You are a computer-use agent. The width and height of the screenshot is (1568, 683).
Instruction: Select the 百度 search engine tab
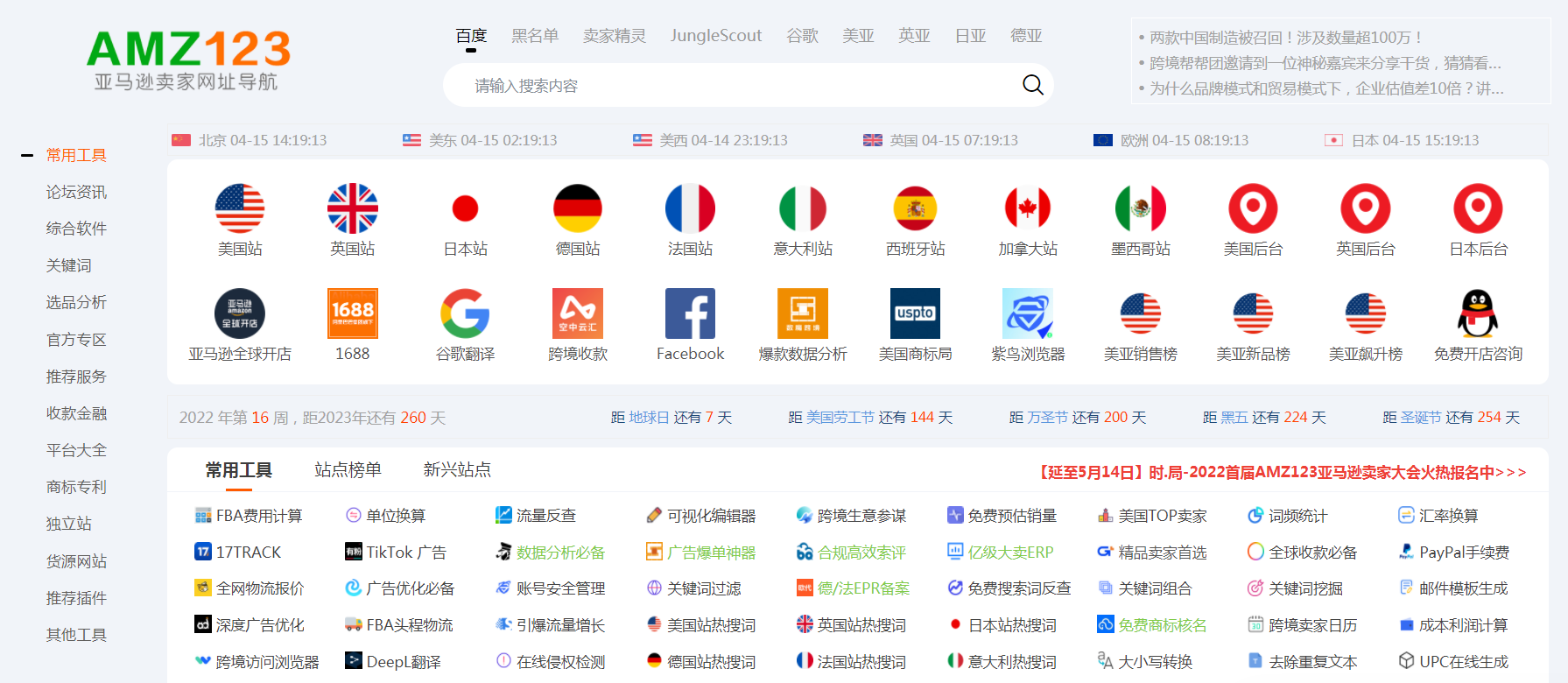(x=471, y=36)
